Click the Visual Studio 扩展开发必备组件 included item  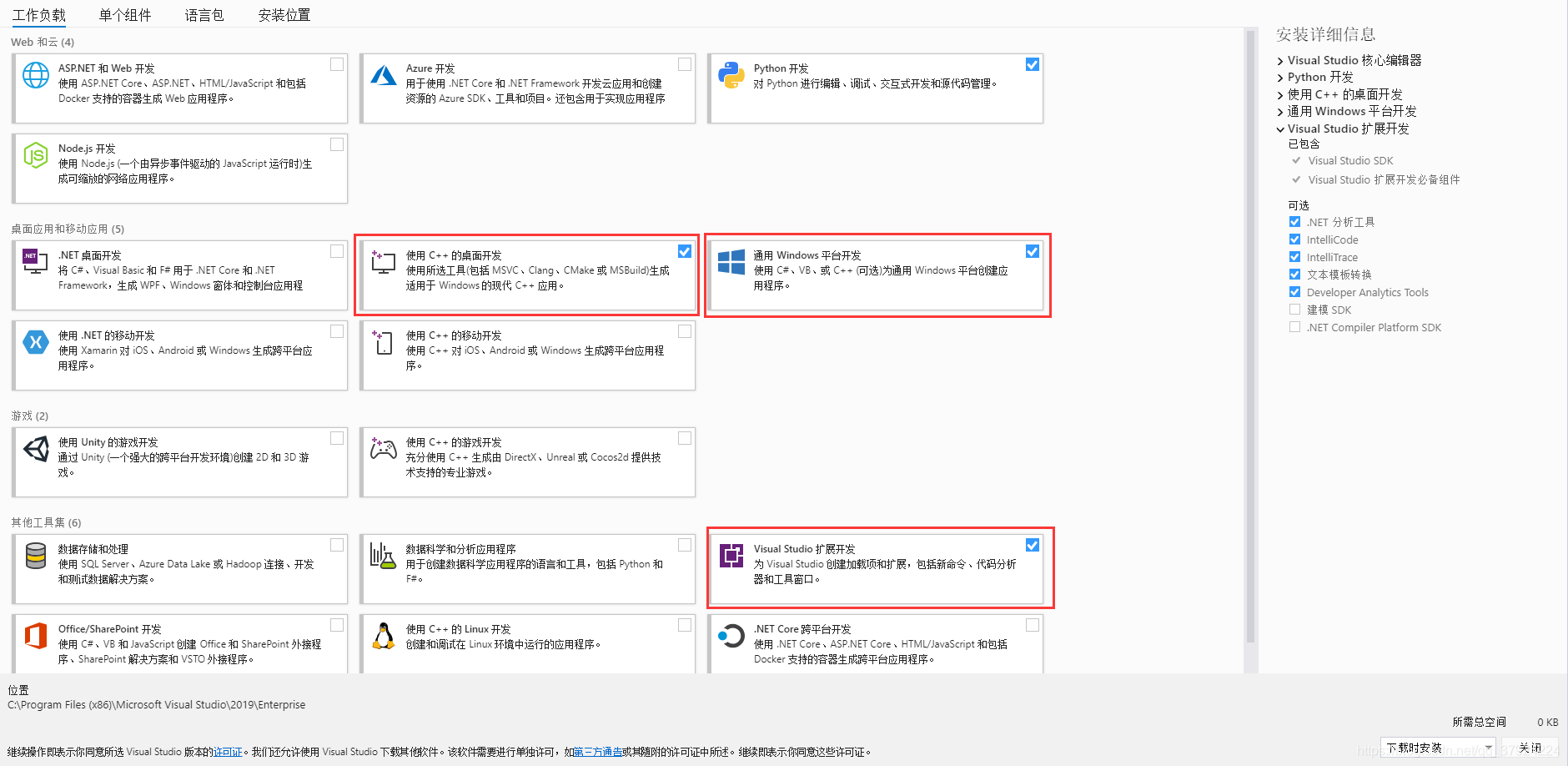[x=1384, y=179]
